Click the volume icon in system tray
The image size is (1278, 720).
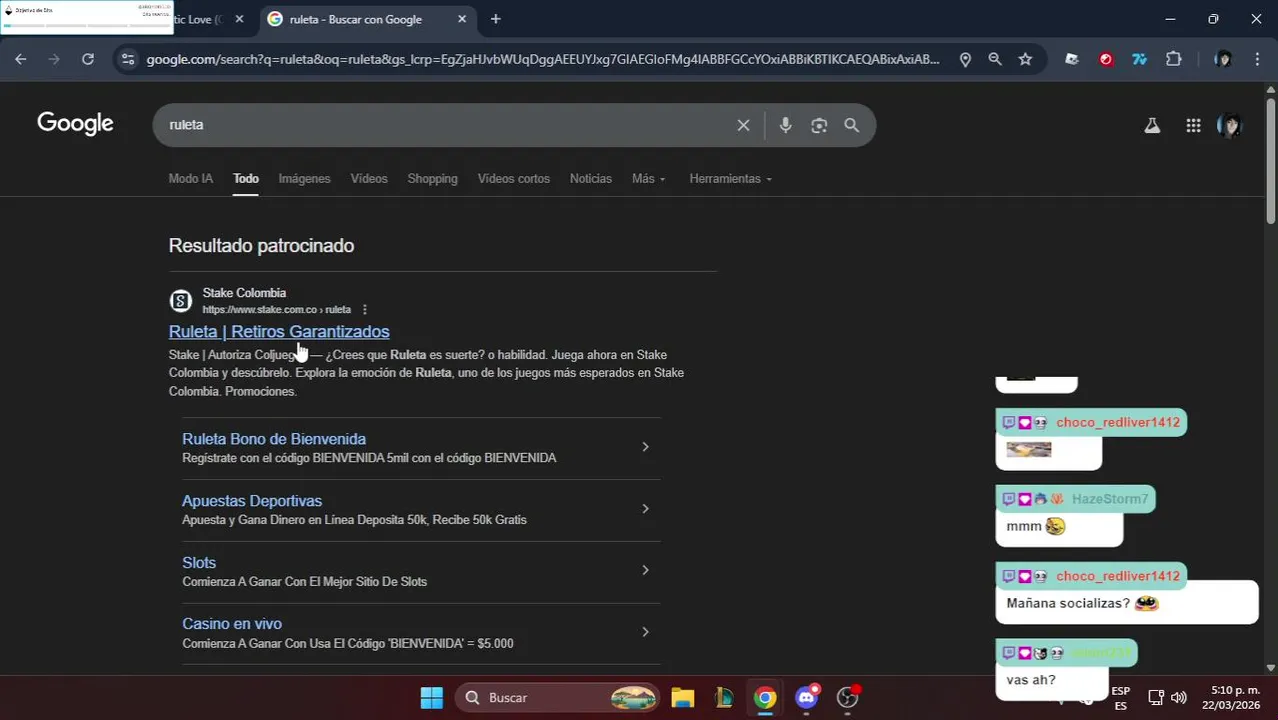pyautogui.click(x=1179, y=697)
